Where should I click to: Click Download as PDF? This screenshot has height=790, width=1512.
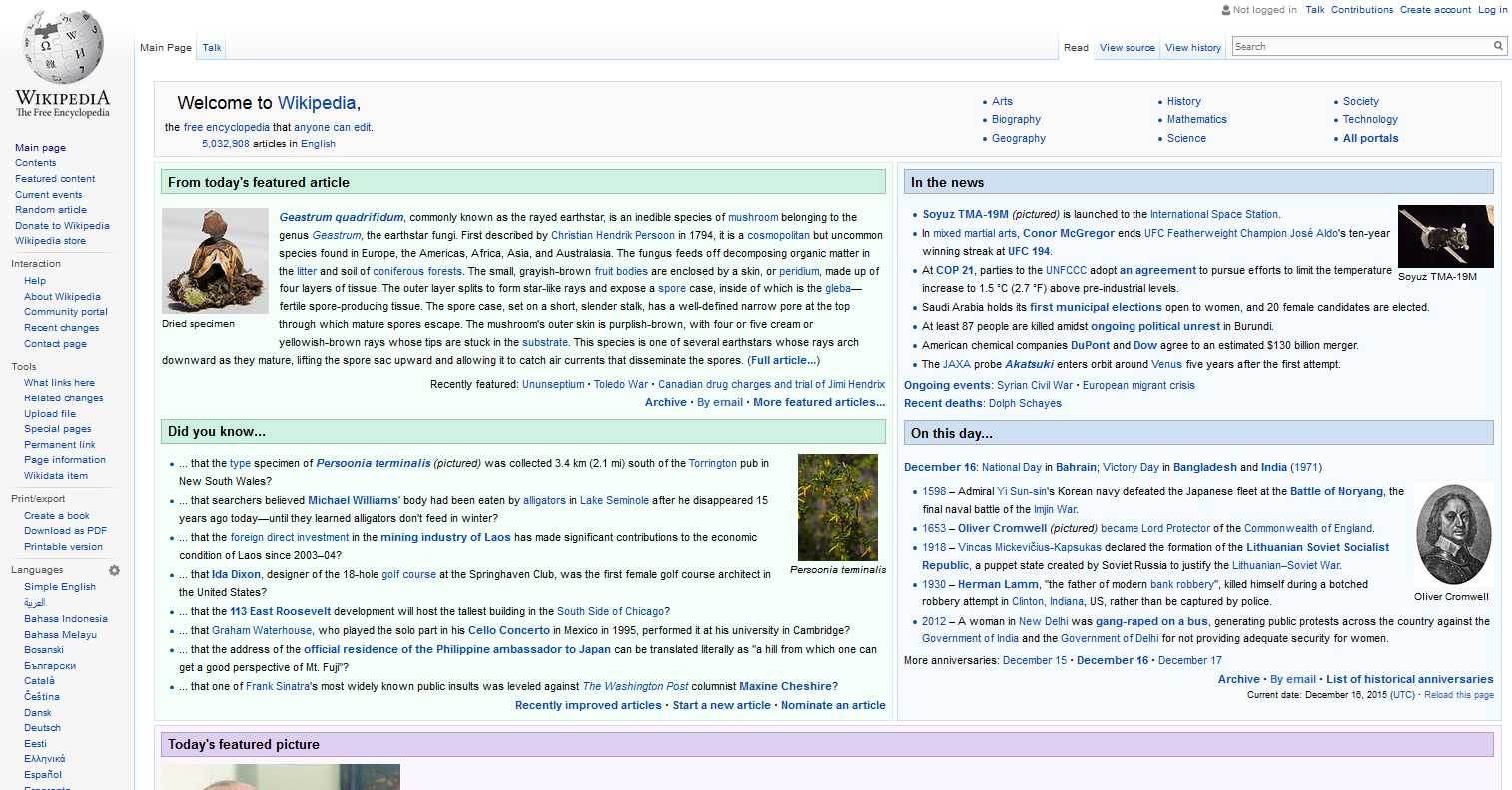click(65, 531)
